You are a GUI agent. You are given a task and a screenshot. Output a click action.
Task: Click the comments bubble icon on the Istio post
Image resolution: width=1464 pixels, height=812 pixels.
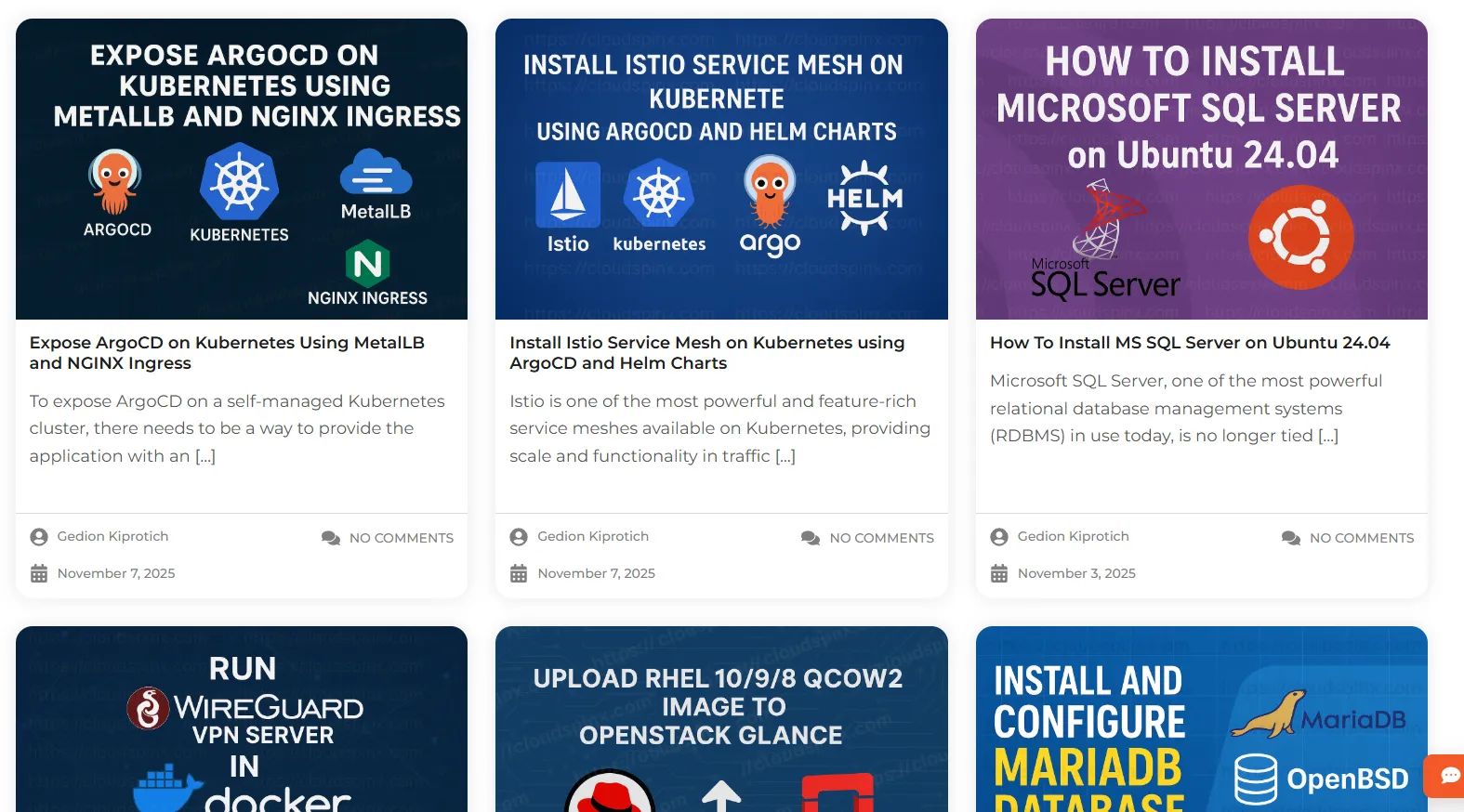pos(811,538)
